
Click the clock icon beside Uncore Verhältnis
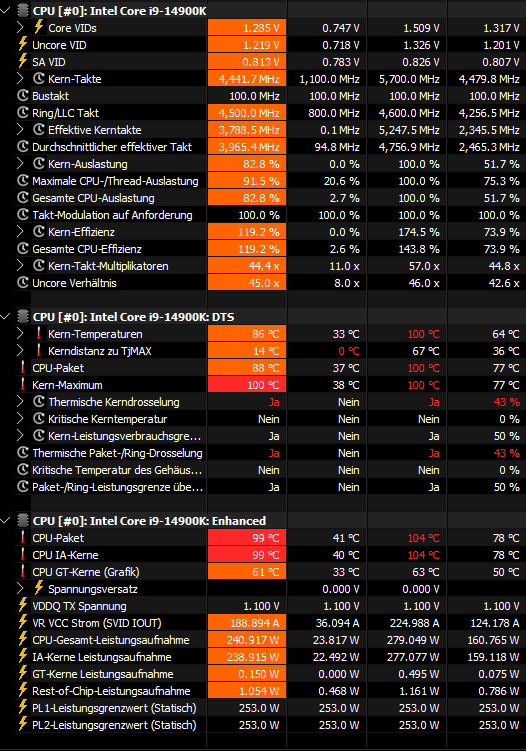point(23,283)
